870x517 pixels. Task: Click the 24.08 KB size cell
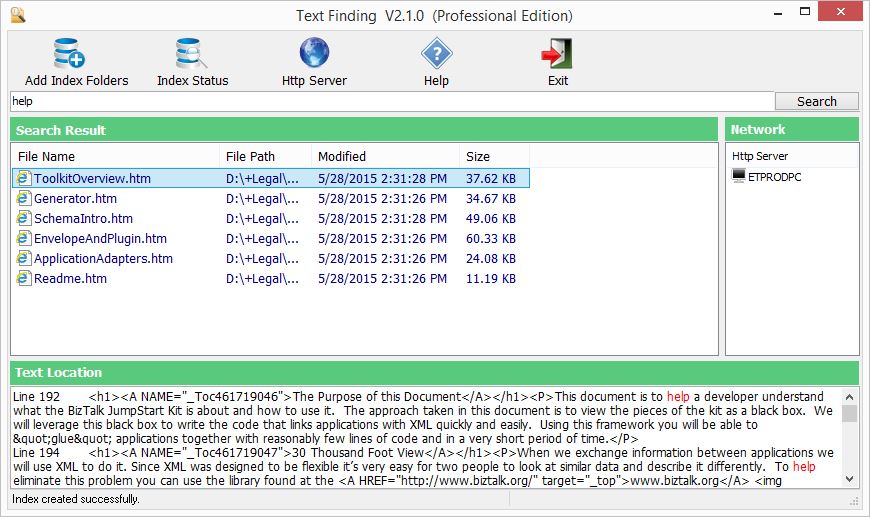pyautogui.click(x=490, y=258)
